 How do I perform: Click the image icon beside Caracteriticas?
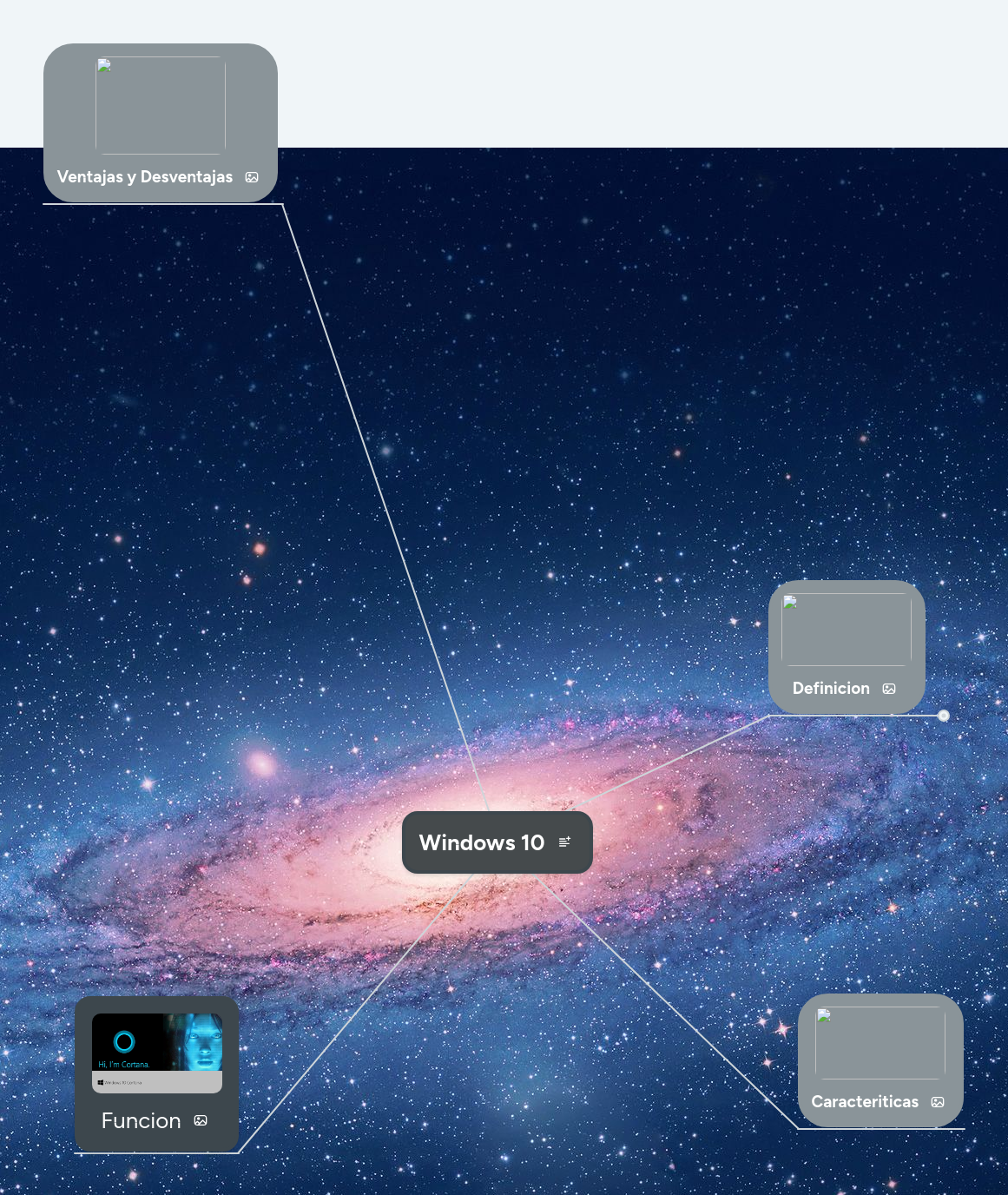(x=938, y=1102)
